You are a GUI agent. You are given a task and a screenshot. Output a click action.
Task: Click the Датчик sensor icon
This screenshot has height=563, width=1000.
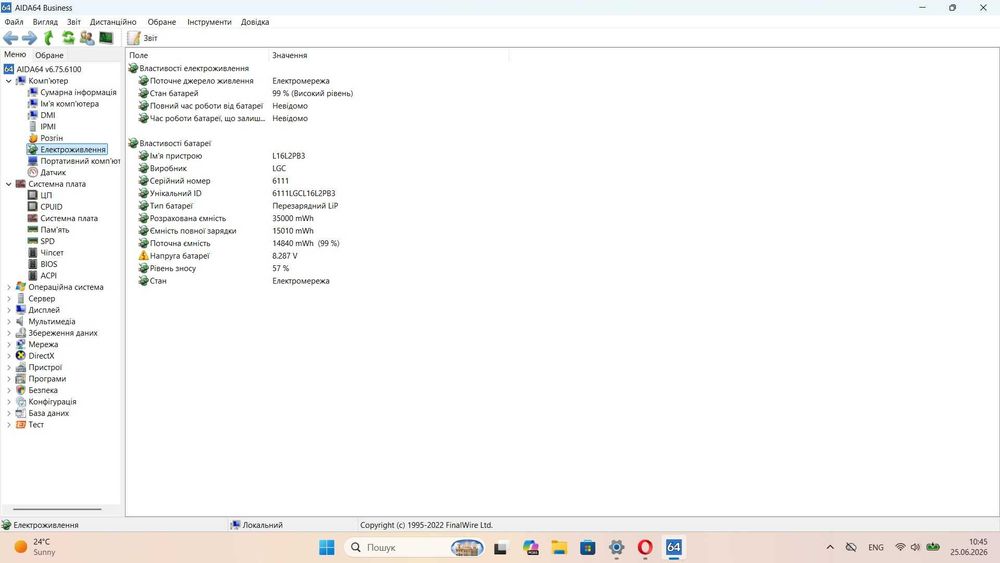pyautogui.click(x=33, y=173)
